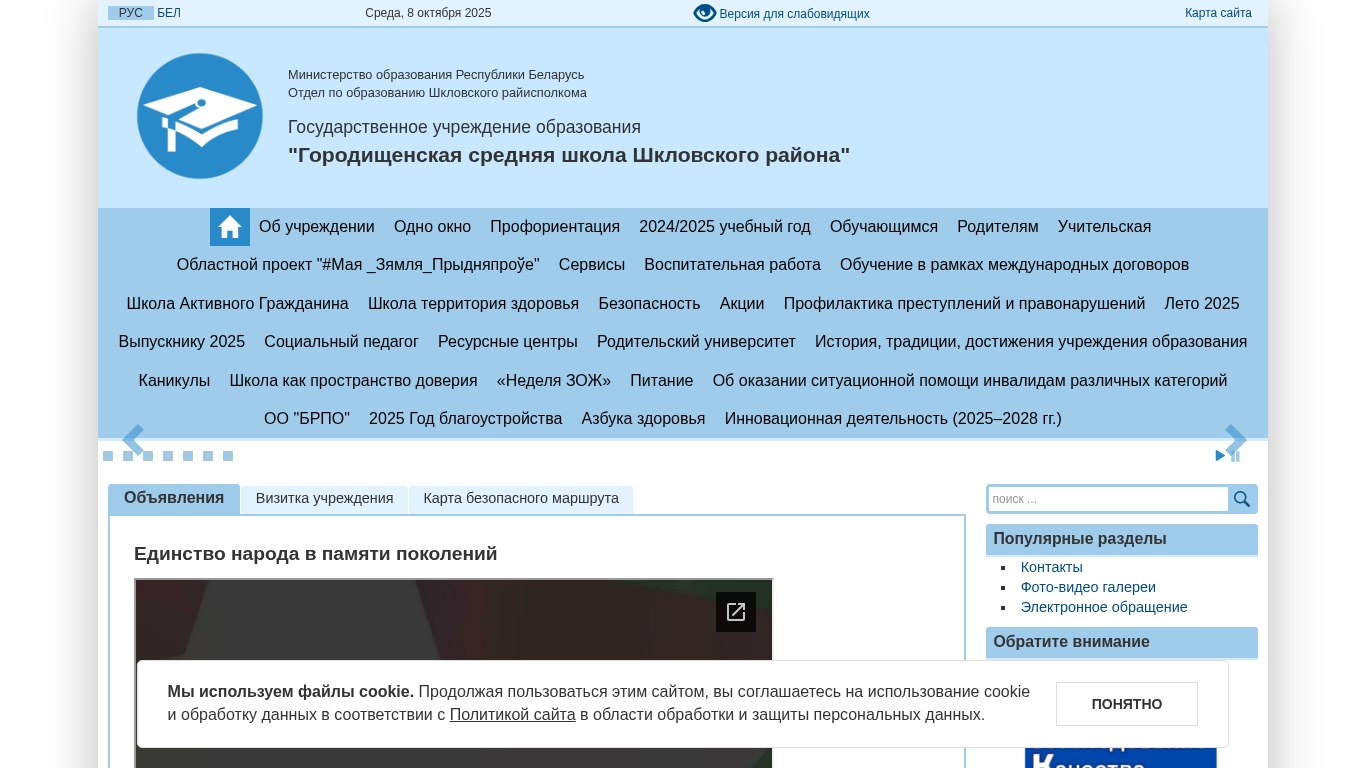Open the Обучающимся menu

(884, 227)
